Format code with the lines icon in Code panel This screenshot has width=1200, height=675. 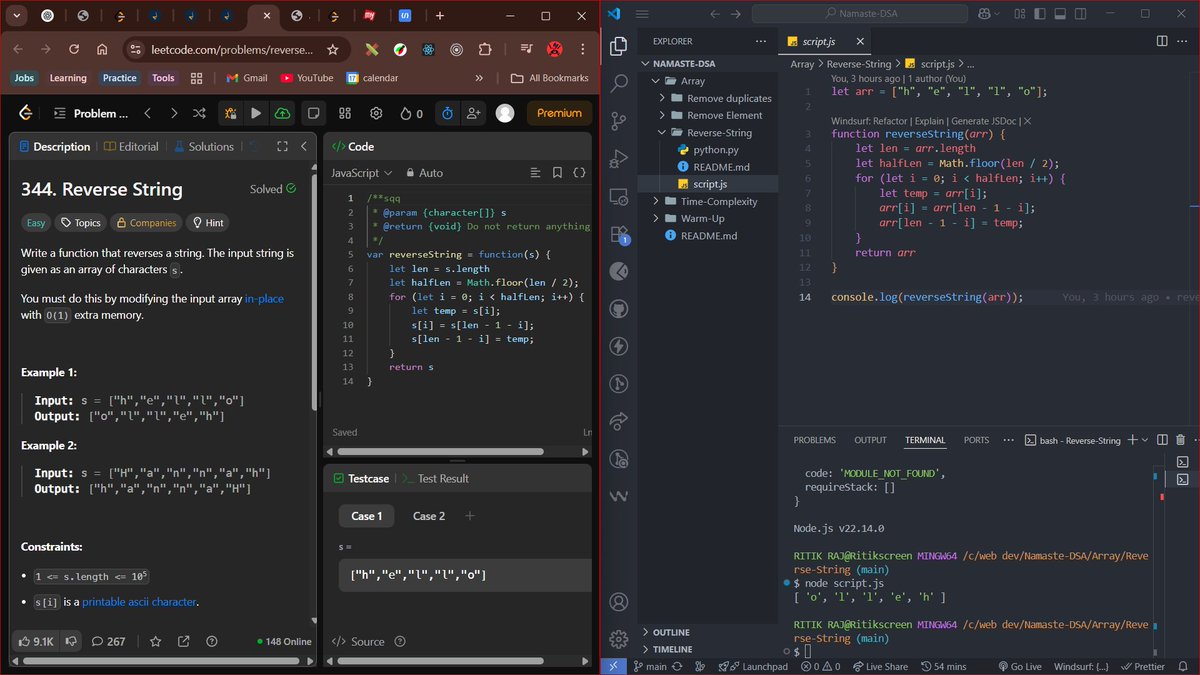click(535, 173)
